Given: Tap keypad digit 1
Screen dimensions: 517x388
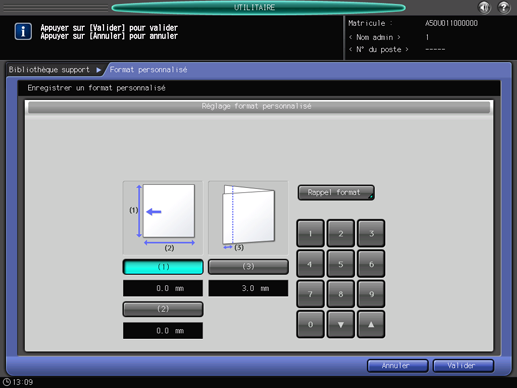Looking at the screenshot, I should (310, 234).
